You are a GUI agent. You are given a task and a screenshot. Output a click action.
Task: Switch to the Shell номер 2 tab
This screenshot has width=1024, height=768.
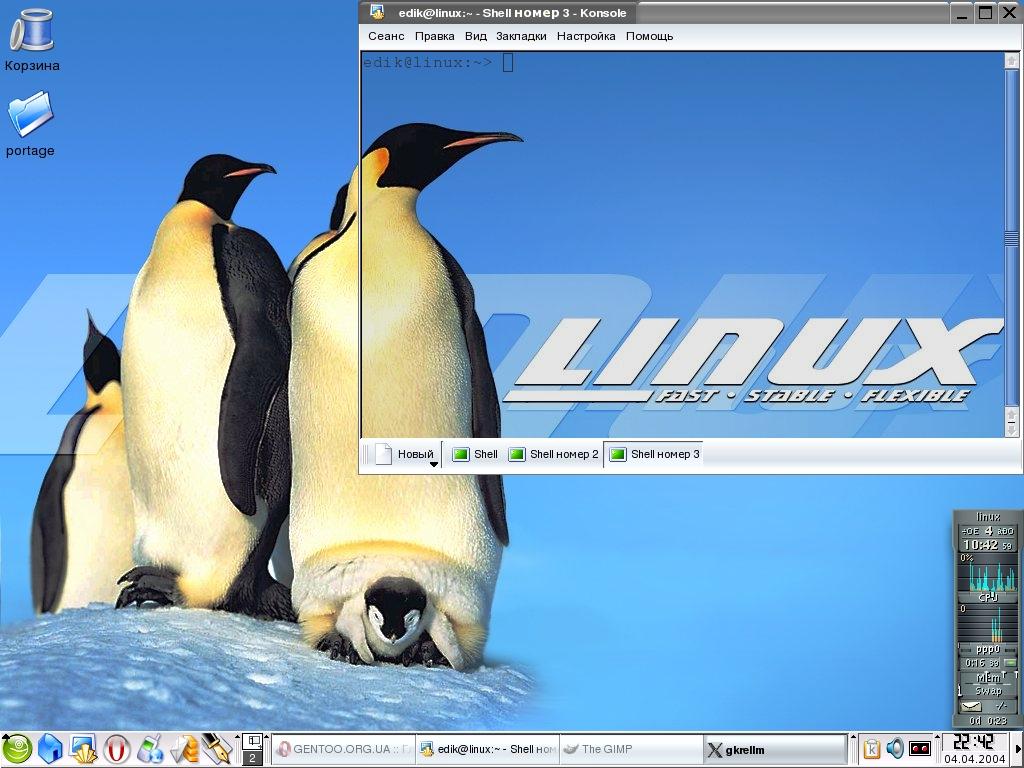(553, 454)
